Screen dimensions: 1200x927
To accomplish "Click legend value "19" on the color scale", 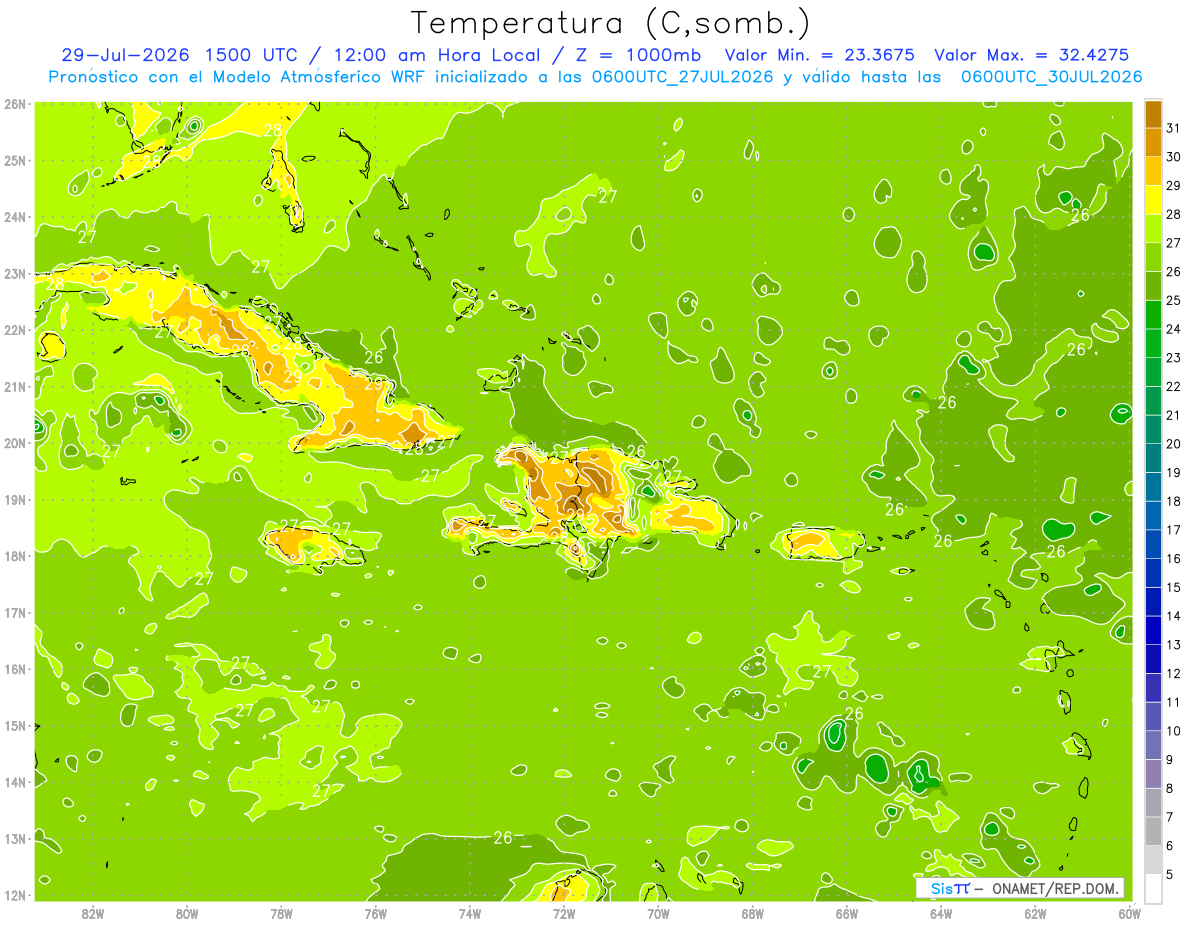I will tap(1174, 472).
